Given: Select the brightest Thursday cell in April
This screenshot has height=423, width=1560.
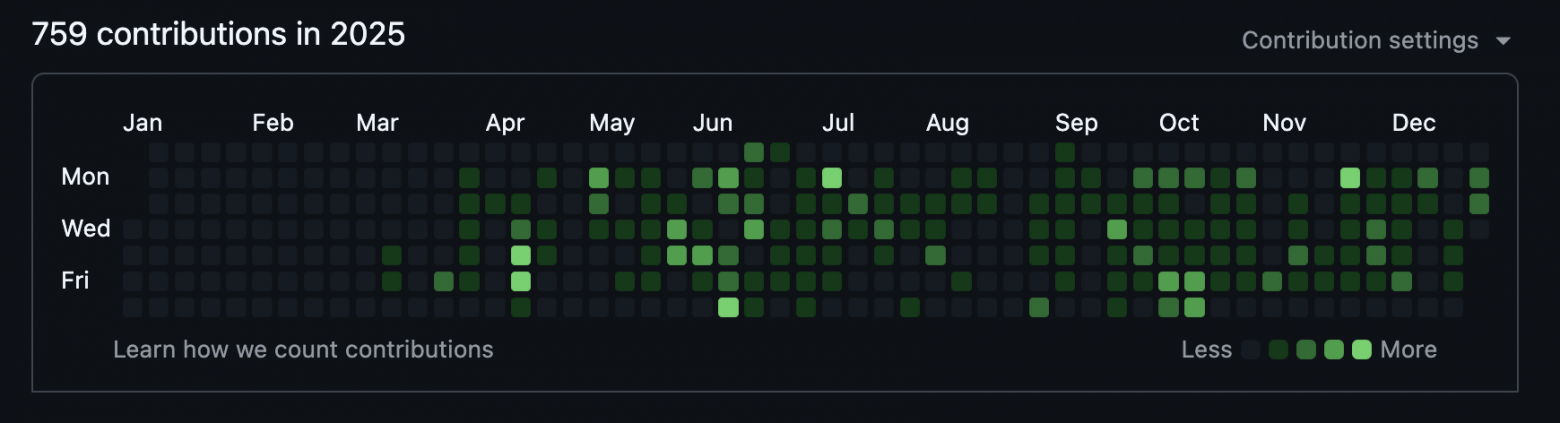Looking at the screenshot, I should [521, 255].
